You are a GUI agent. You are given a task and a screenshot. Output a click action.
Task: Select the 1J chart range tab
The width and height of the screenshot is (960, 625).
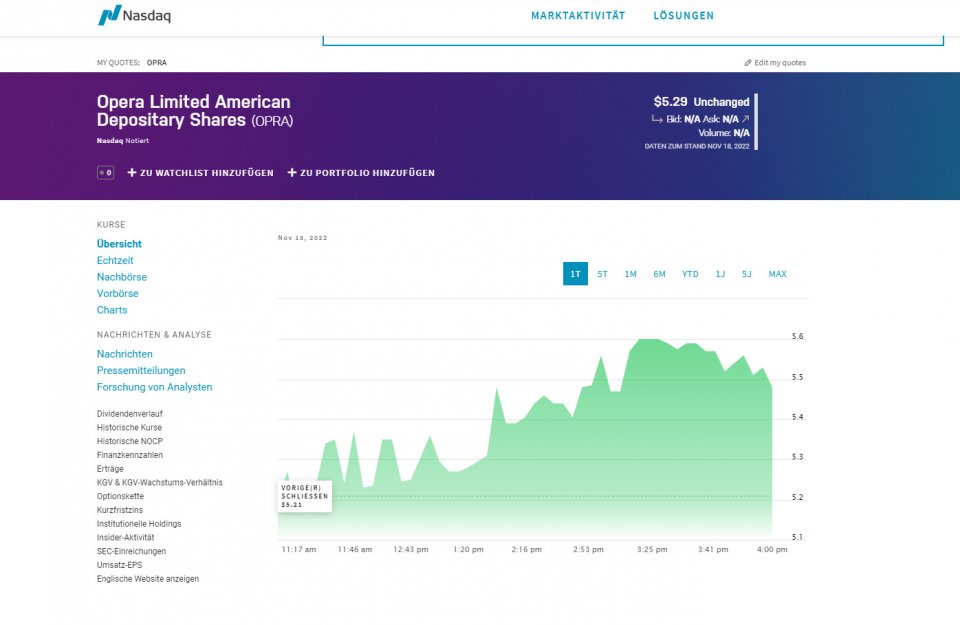[x=720, y=274]
